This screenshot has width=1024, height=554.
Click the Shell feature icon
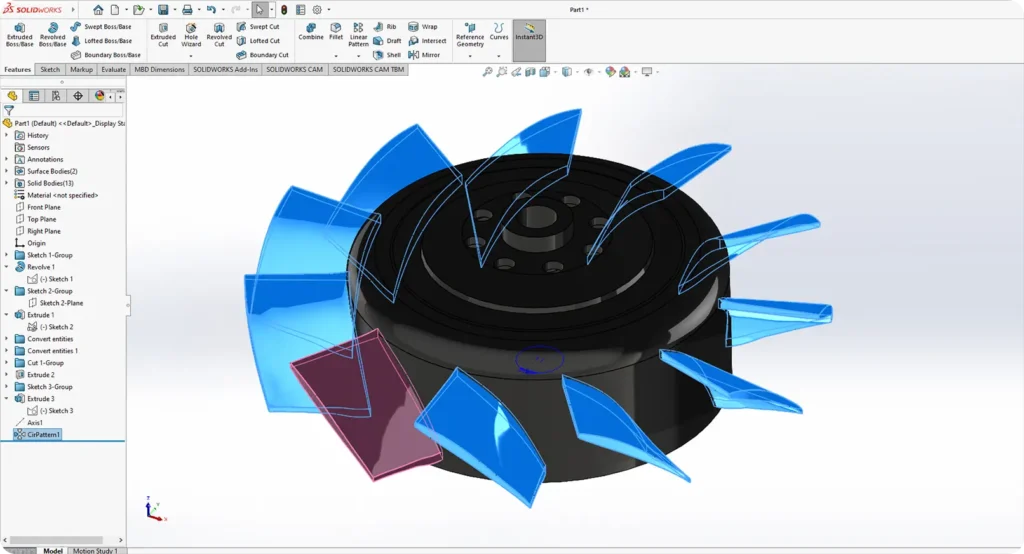(387, 55)
